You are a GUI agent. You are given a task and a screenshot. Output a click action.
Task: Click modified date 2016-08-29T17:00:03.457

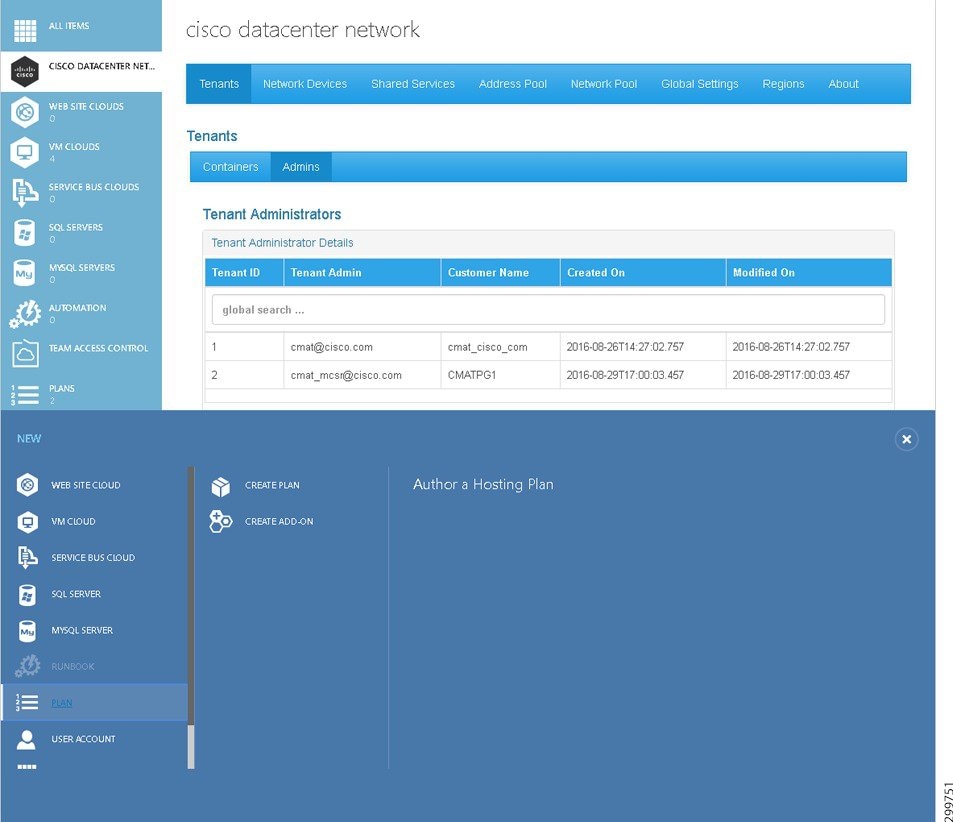(791, 375)
